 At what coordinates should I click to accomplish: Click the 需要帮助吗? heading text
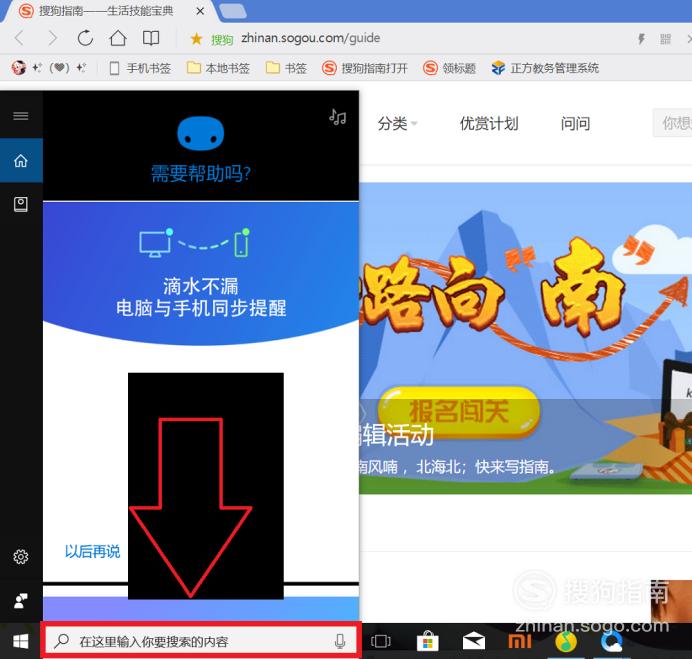[x=201, y=173]
